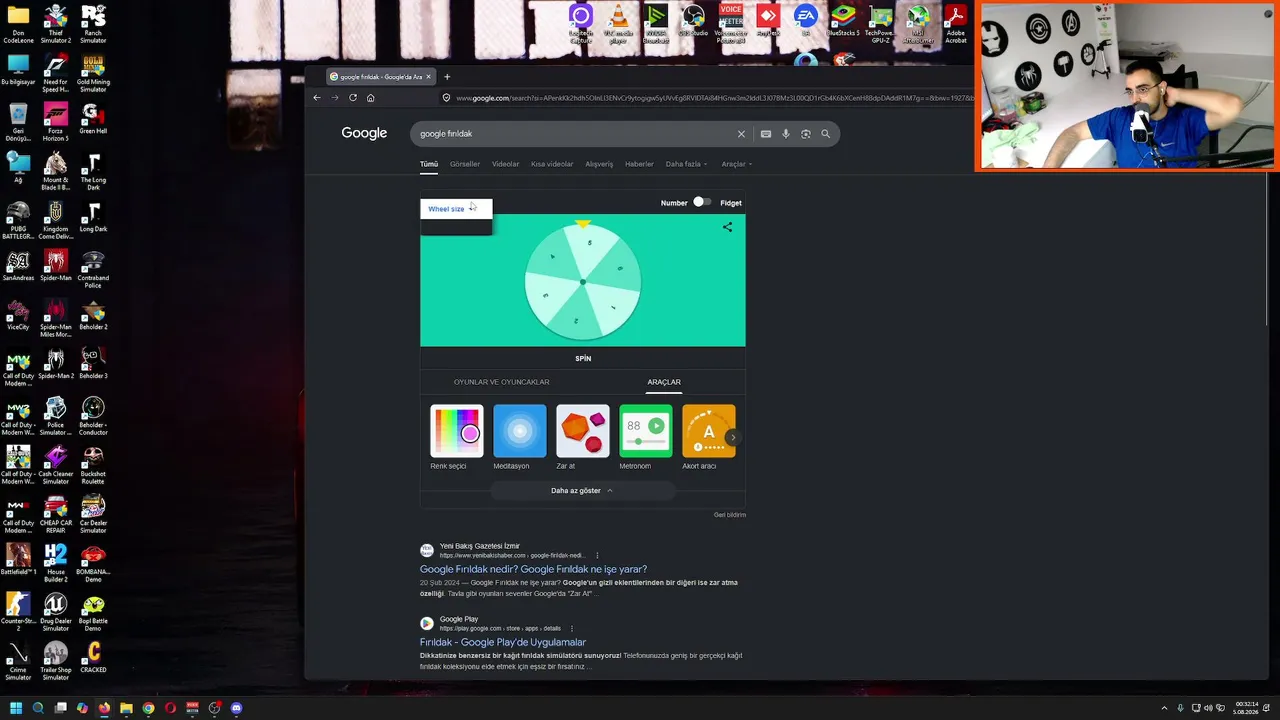
Task: Select the PUBG Battlegrounds desktop icon
Action: pyautogui.click(x=18, y=219)
